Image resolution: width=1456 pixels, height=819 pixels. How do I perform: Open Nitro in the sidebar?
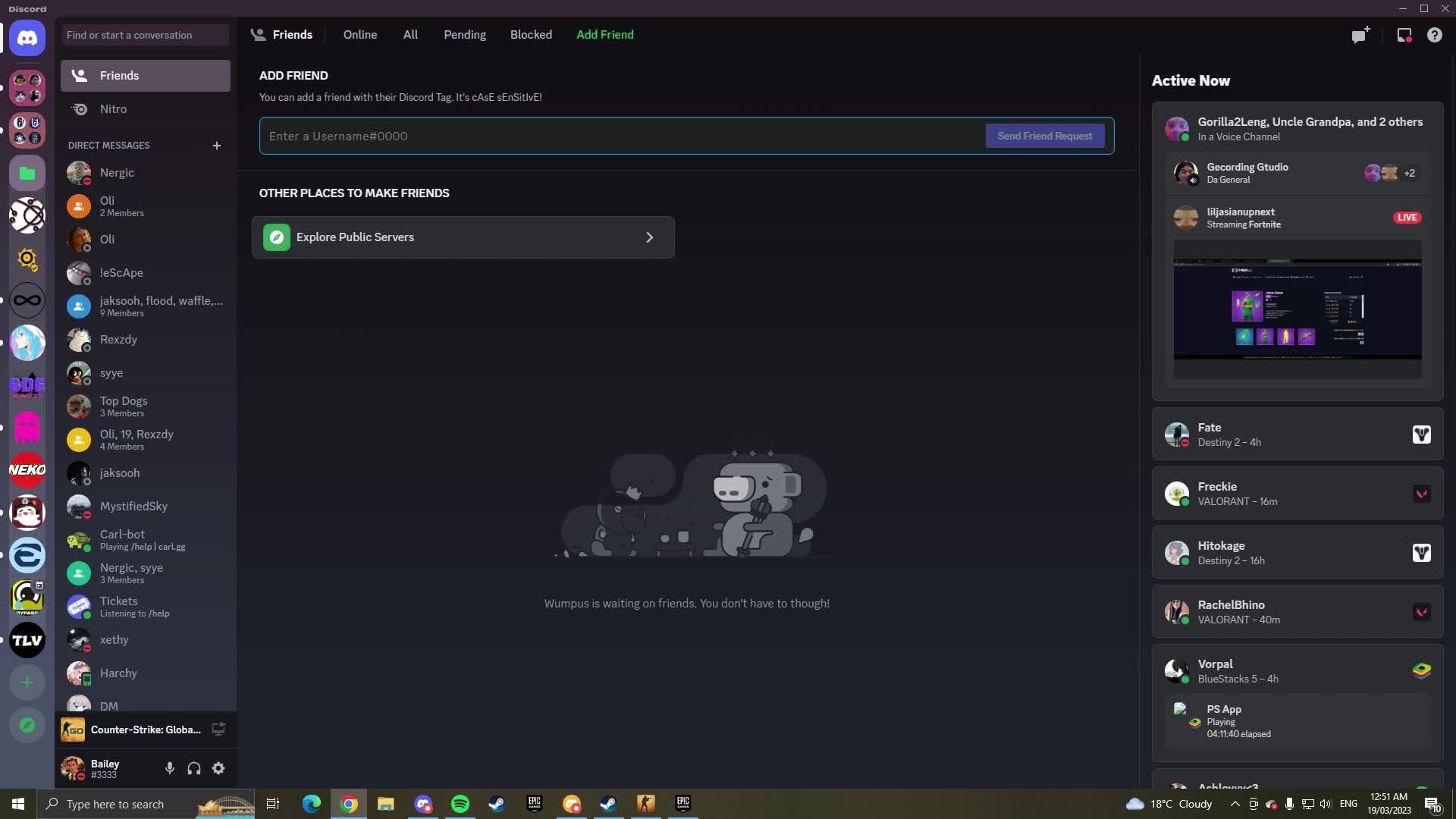114,109
